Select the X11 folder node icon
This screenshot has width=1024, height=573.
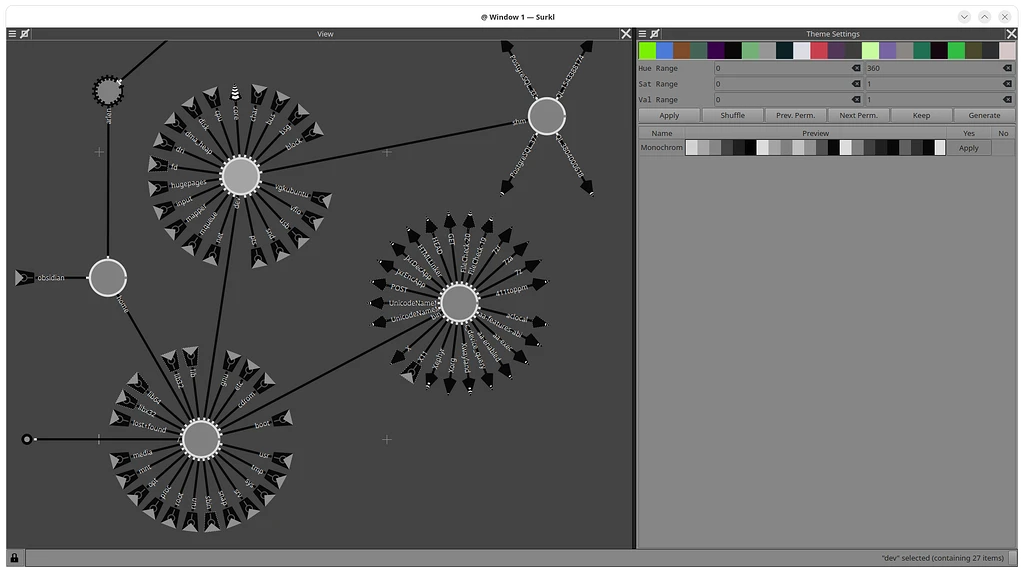(411, 374)
